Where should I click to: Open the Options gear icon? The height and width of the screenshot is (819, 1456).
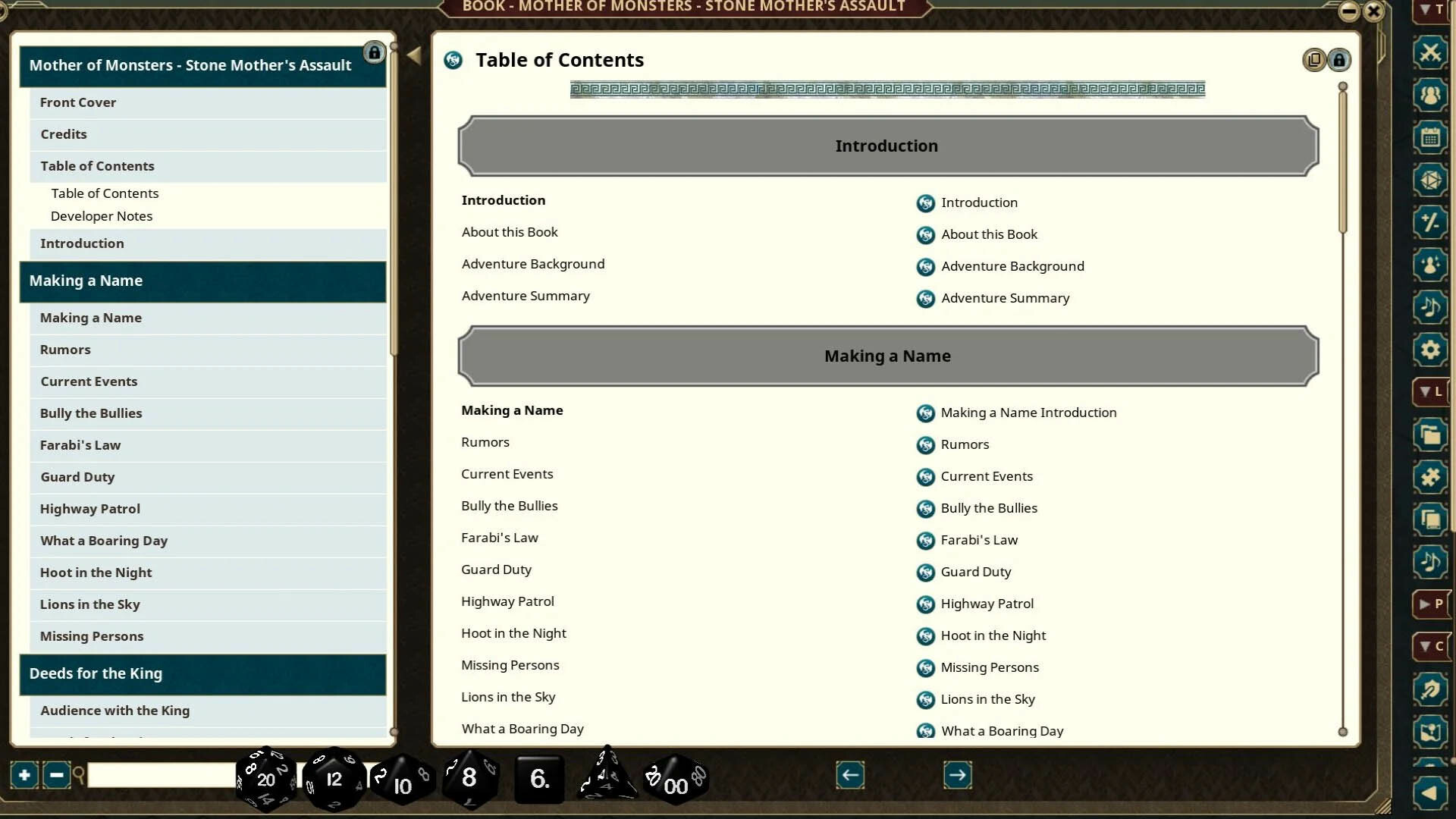[1429, 350]
